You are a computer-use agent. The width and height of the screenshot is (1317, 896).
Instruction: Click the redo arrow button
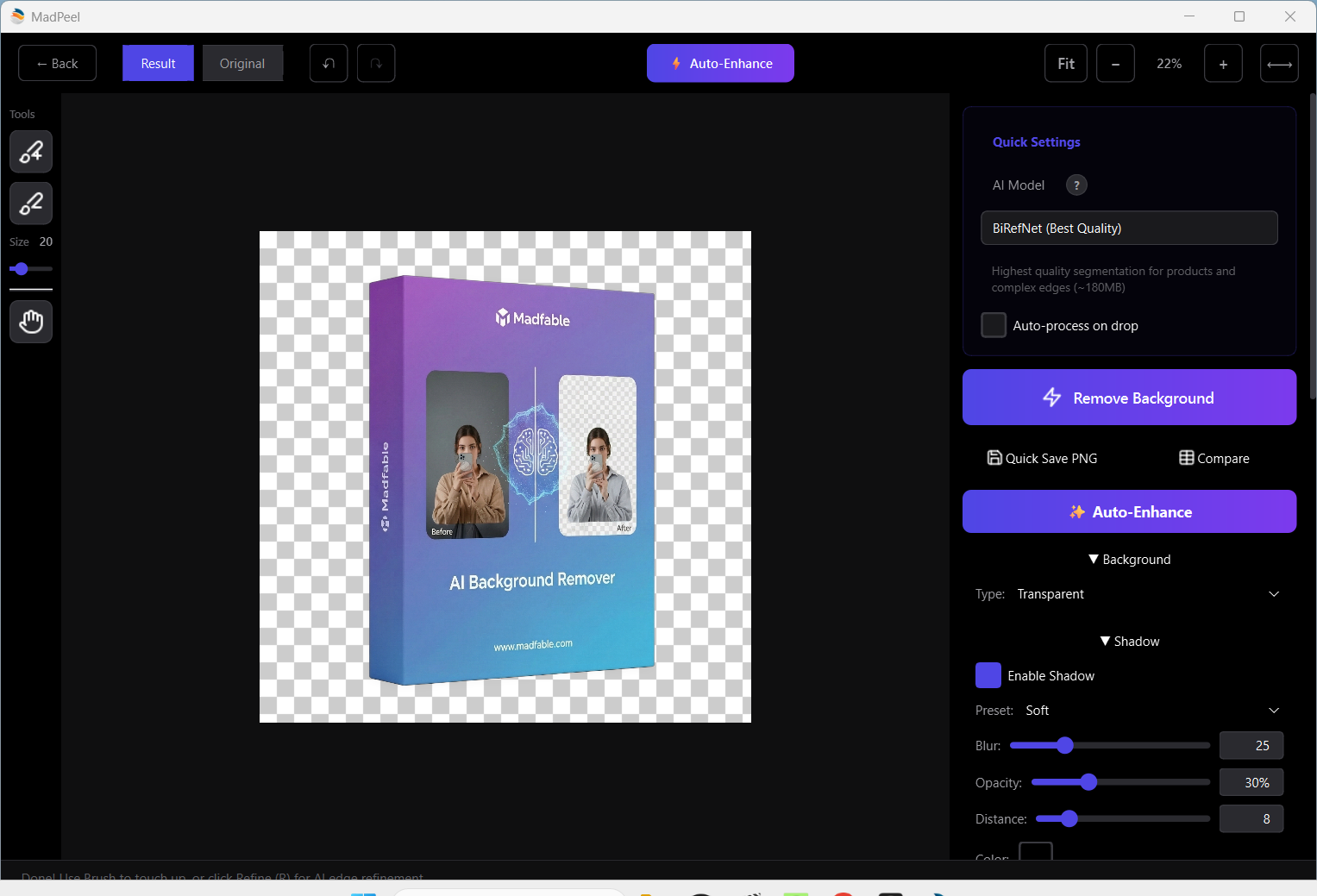click(x=376, y=64)
